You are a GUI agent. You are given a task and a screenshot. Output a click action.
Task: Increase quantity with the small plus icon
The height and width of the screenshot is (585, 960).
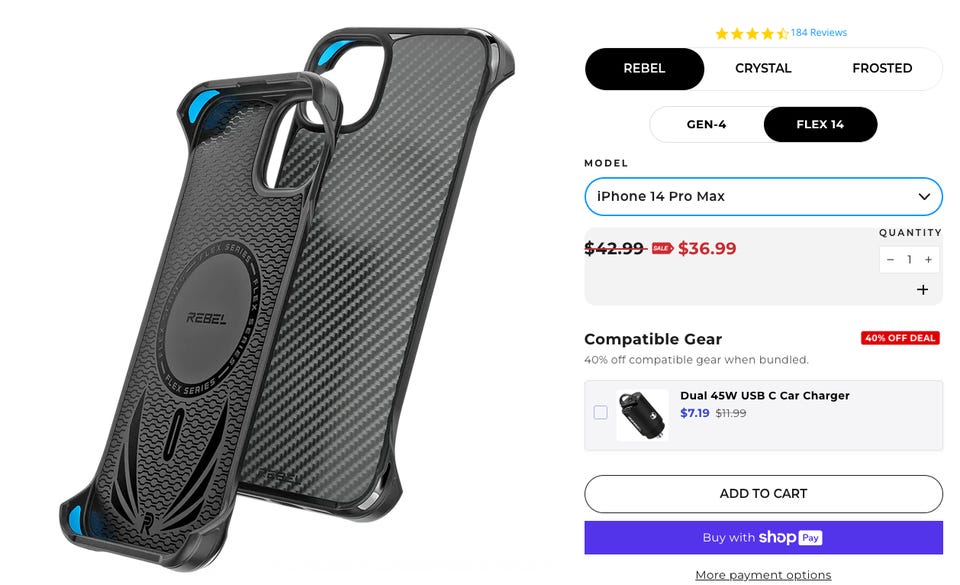tap(928, 259)
